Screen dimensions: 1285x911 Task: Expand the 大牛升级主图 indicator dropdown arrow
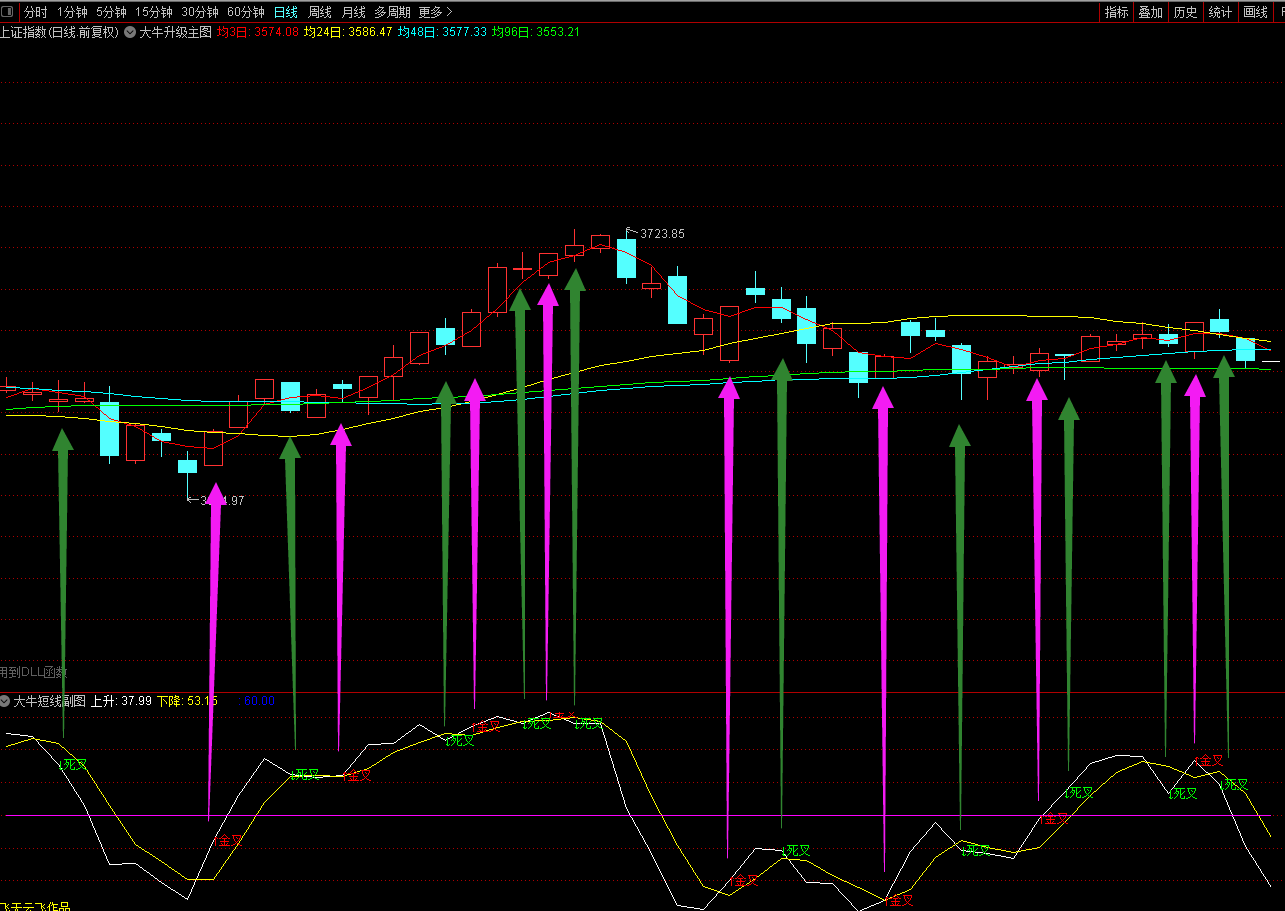[129, 32]
